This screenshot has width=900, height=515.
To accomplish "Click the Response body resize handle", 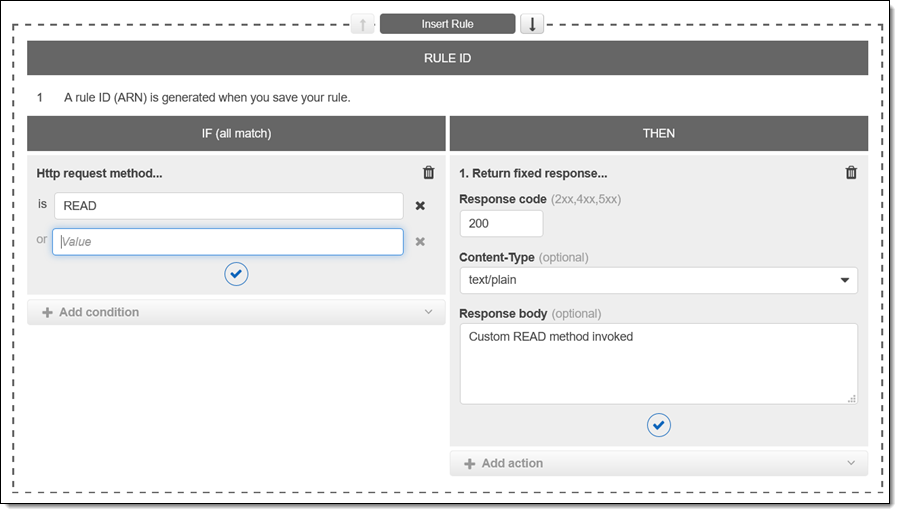I will (851, 398).
